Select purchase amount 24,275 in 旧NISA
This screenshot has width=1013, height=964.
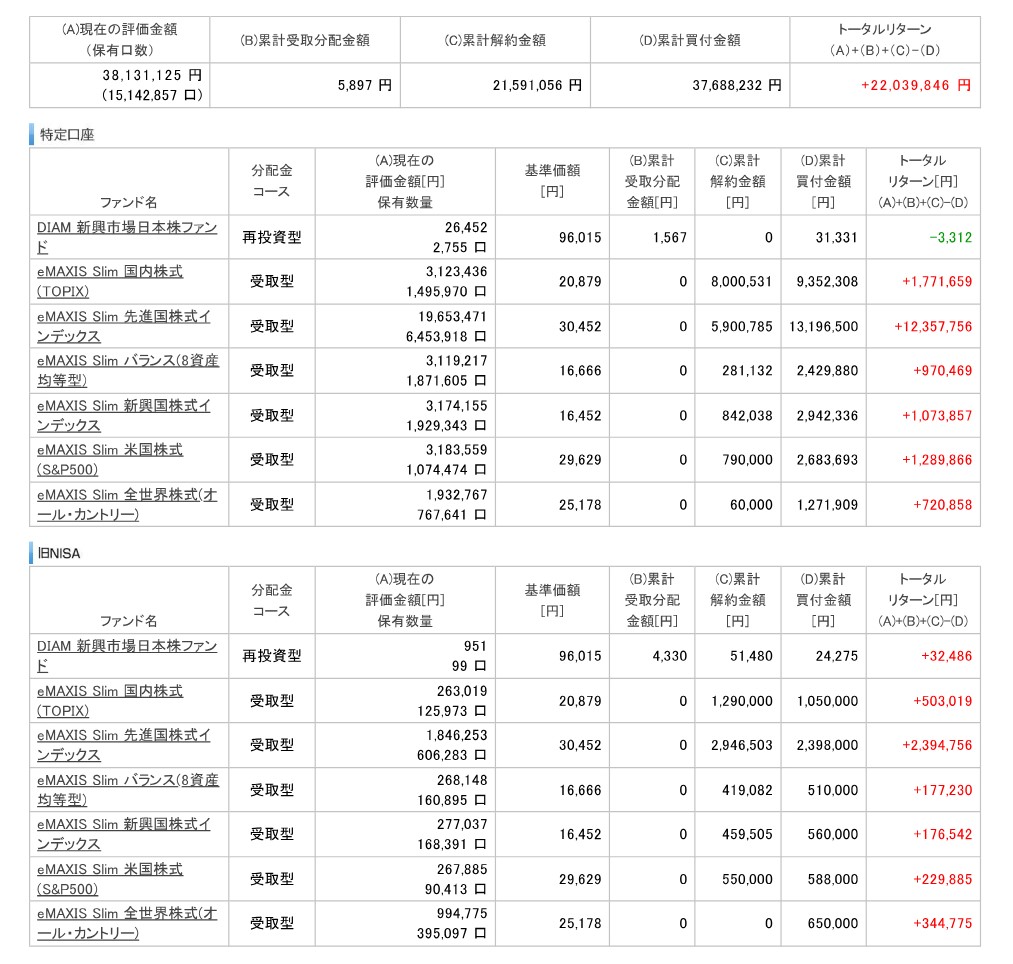(x=837, y=656)
